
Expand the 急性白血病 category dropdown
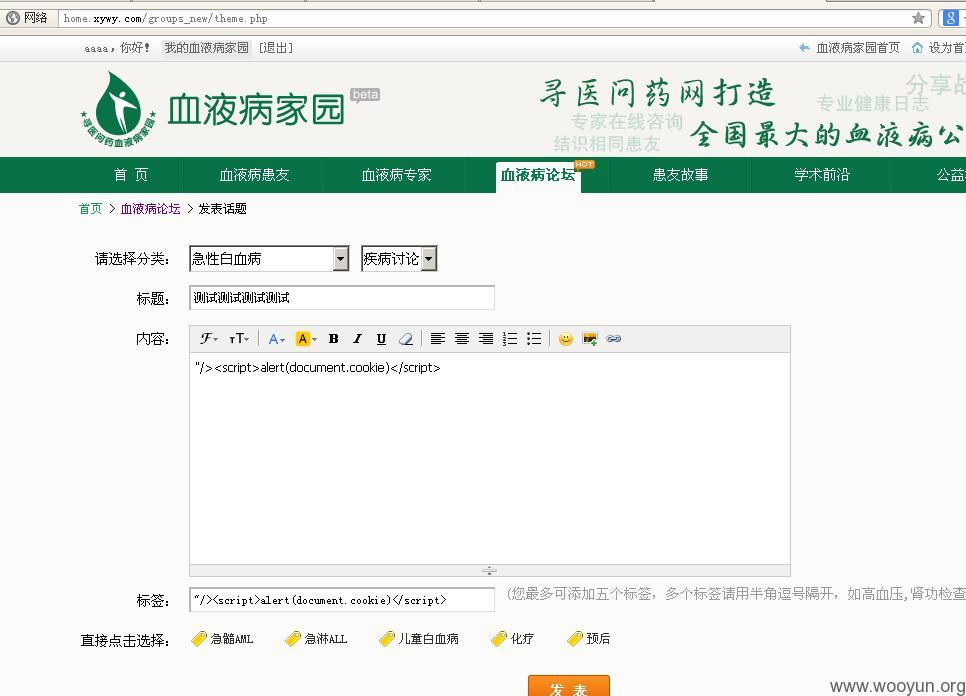click(x=341, y=259)
